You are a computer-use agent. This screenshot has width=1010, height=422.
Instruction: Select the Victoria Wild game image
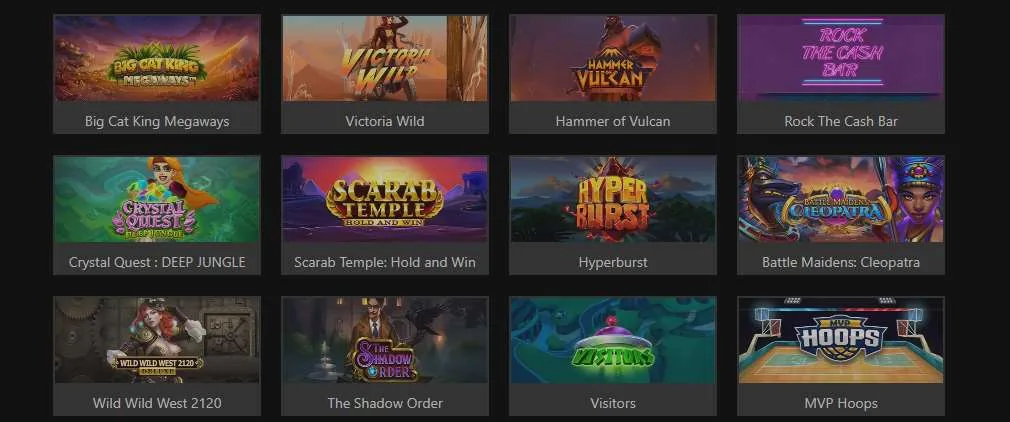coord(385,58)
